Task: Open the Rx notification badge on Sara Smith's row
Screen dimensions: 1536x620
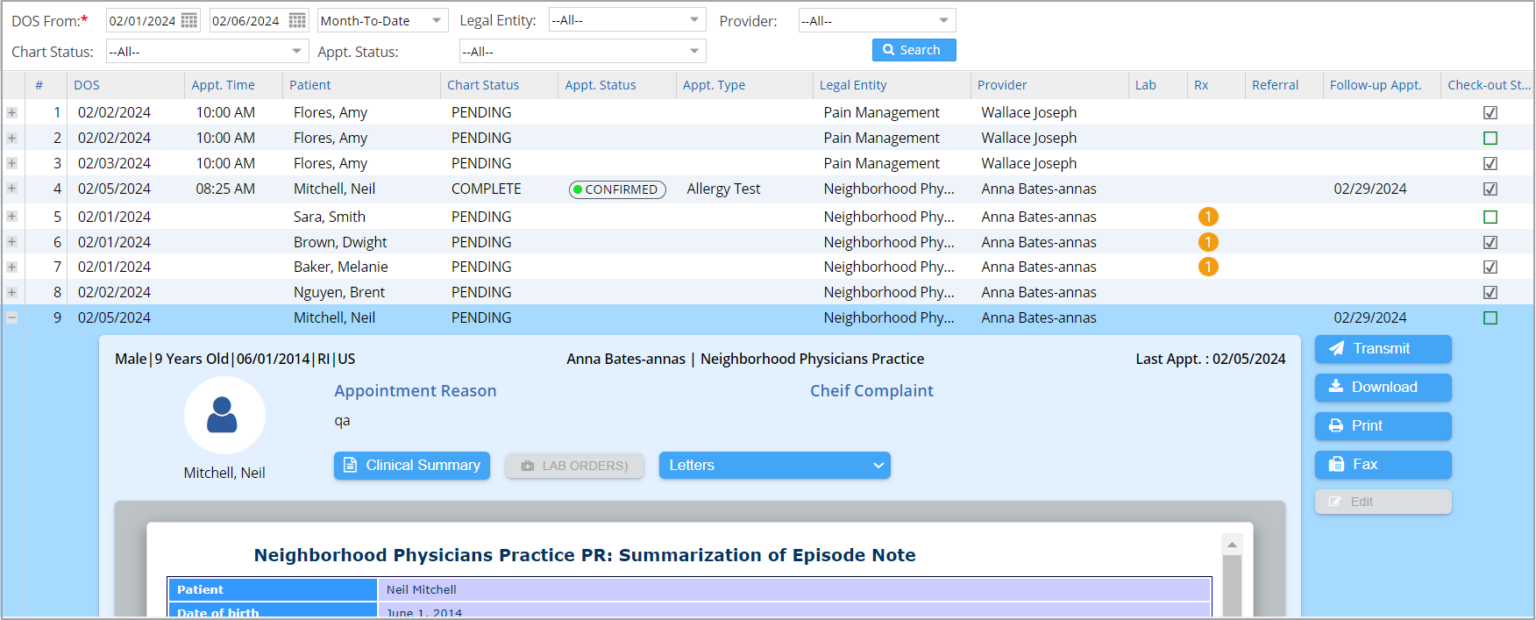Action: (x=1208, y=216)
